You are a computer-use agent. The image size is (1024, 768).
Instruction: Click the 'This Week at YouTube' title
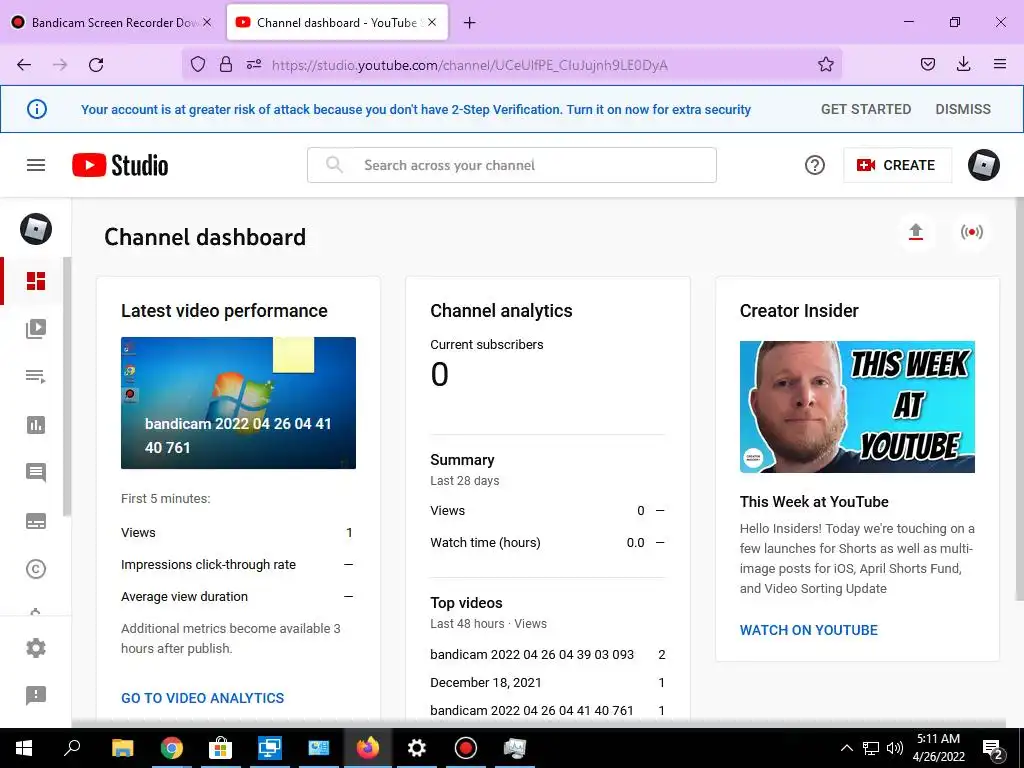tap(814, 502)
